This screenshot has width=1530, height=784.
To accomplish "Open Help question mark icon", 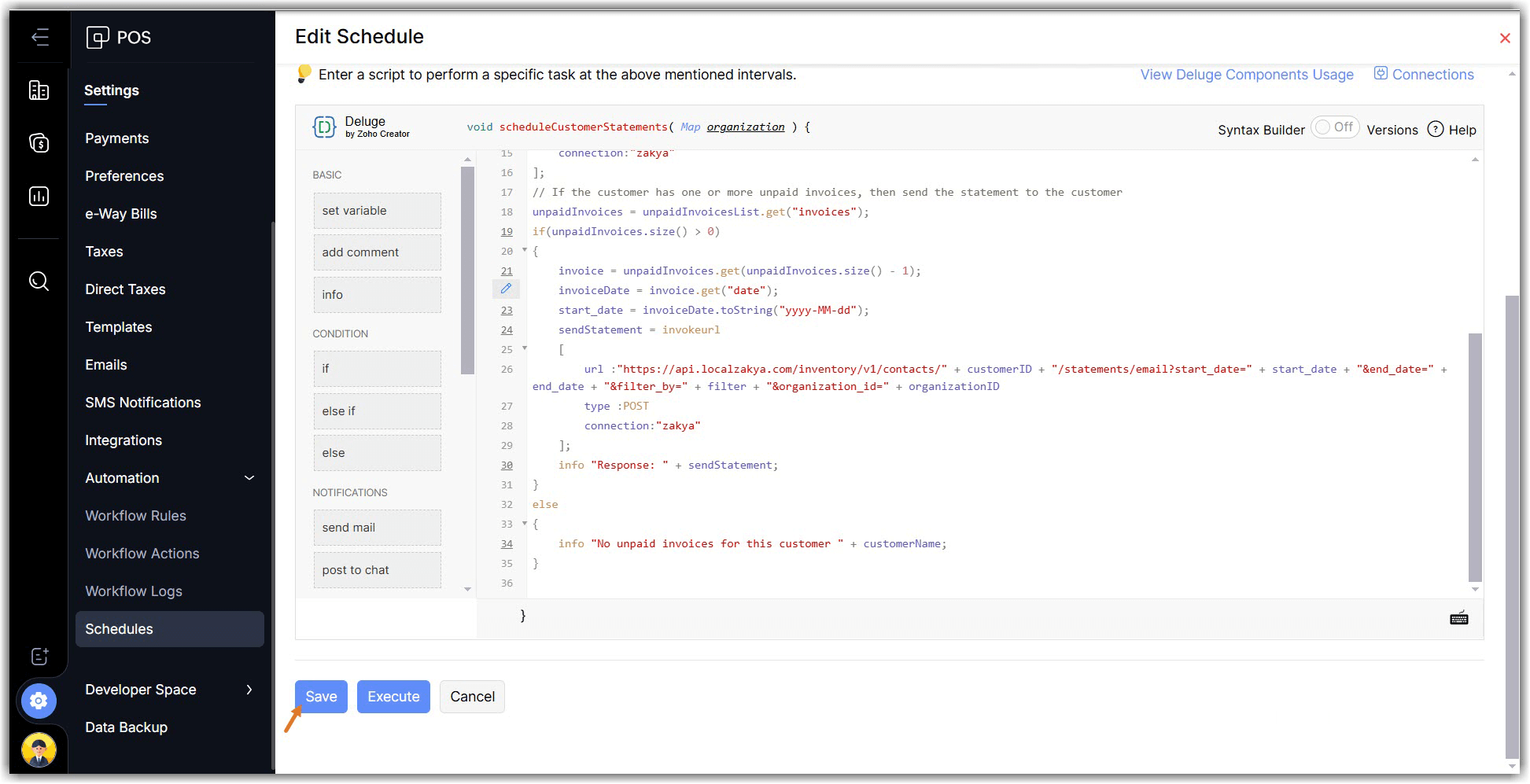I will point(1436,129).
